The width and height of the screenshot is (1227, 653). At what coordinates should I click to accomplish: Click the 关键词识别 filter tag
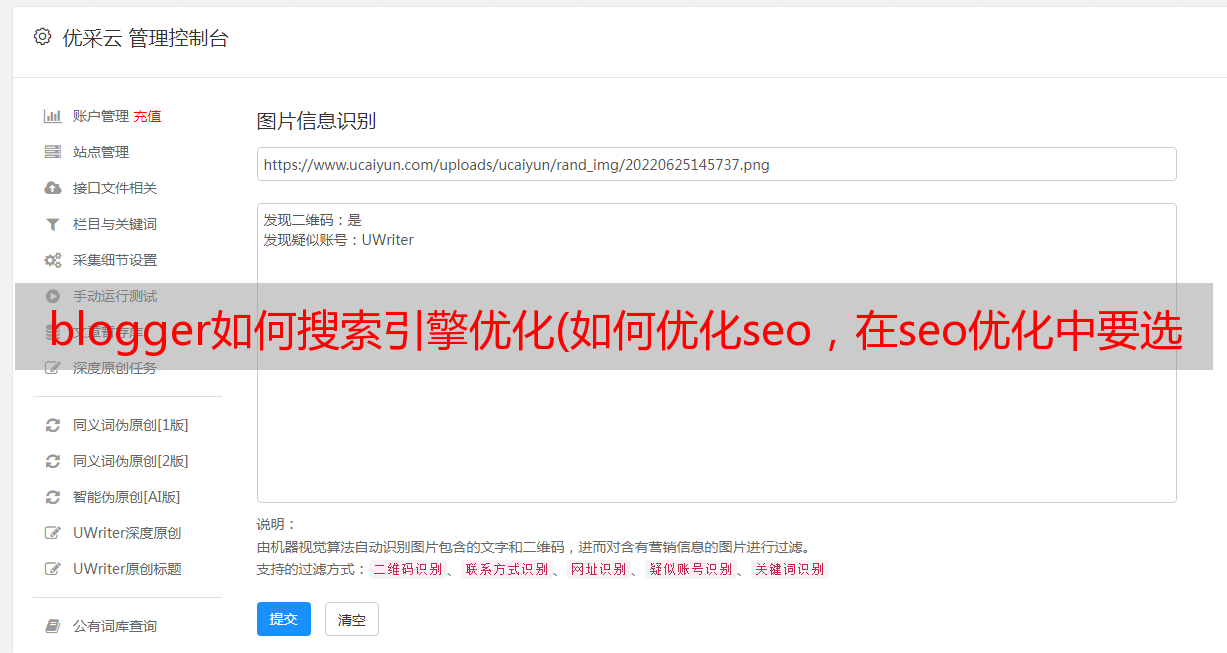pos(789,569)
